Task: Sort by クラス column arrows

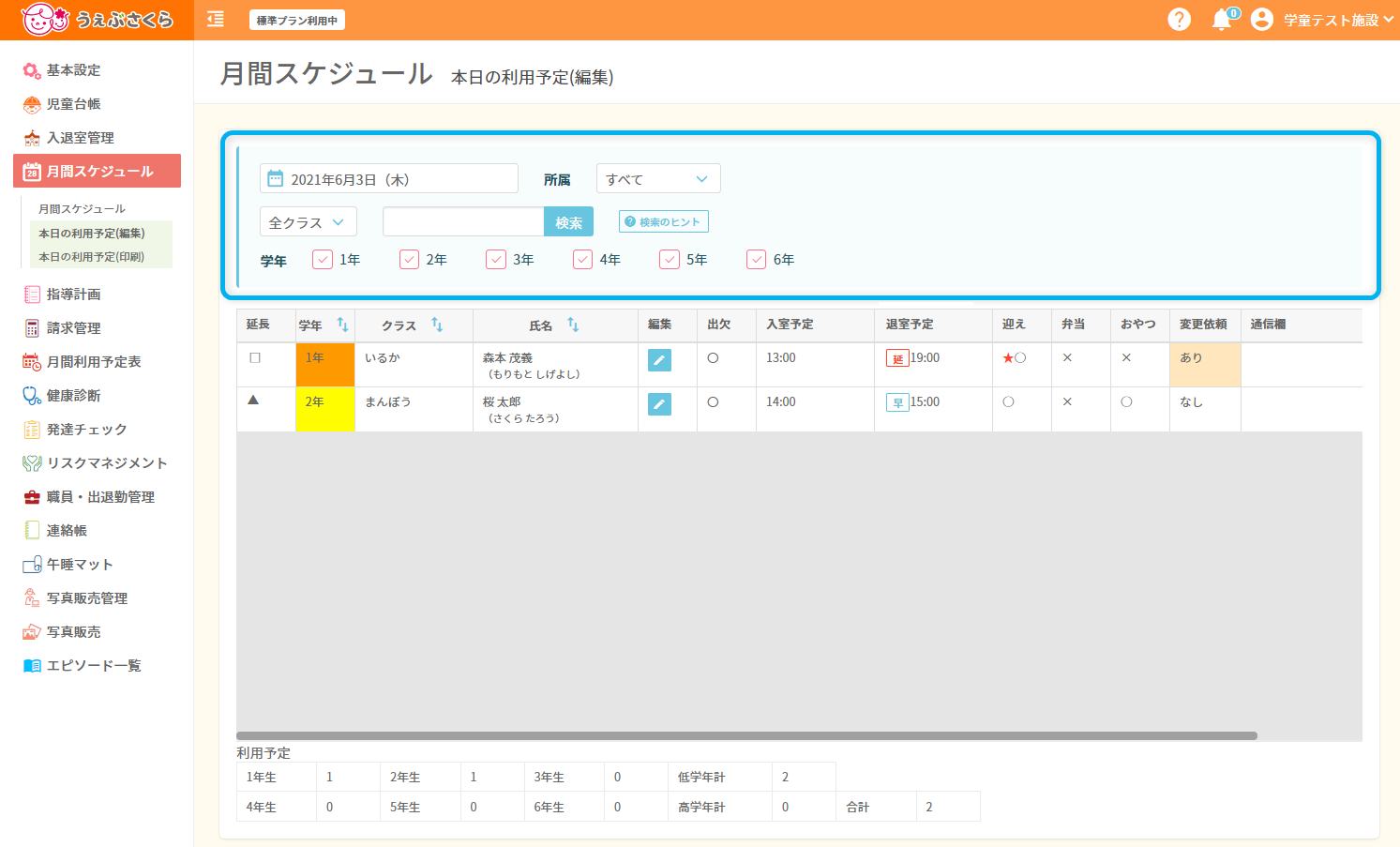Action: 437,325
